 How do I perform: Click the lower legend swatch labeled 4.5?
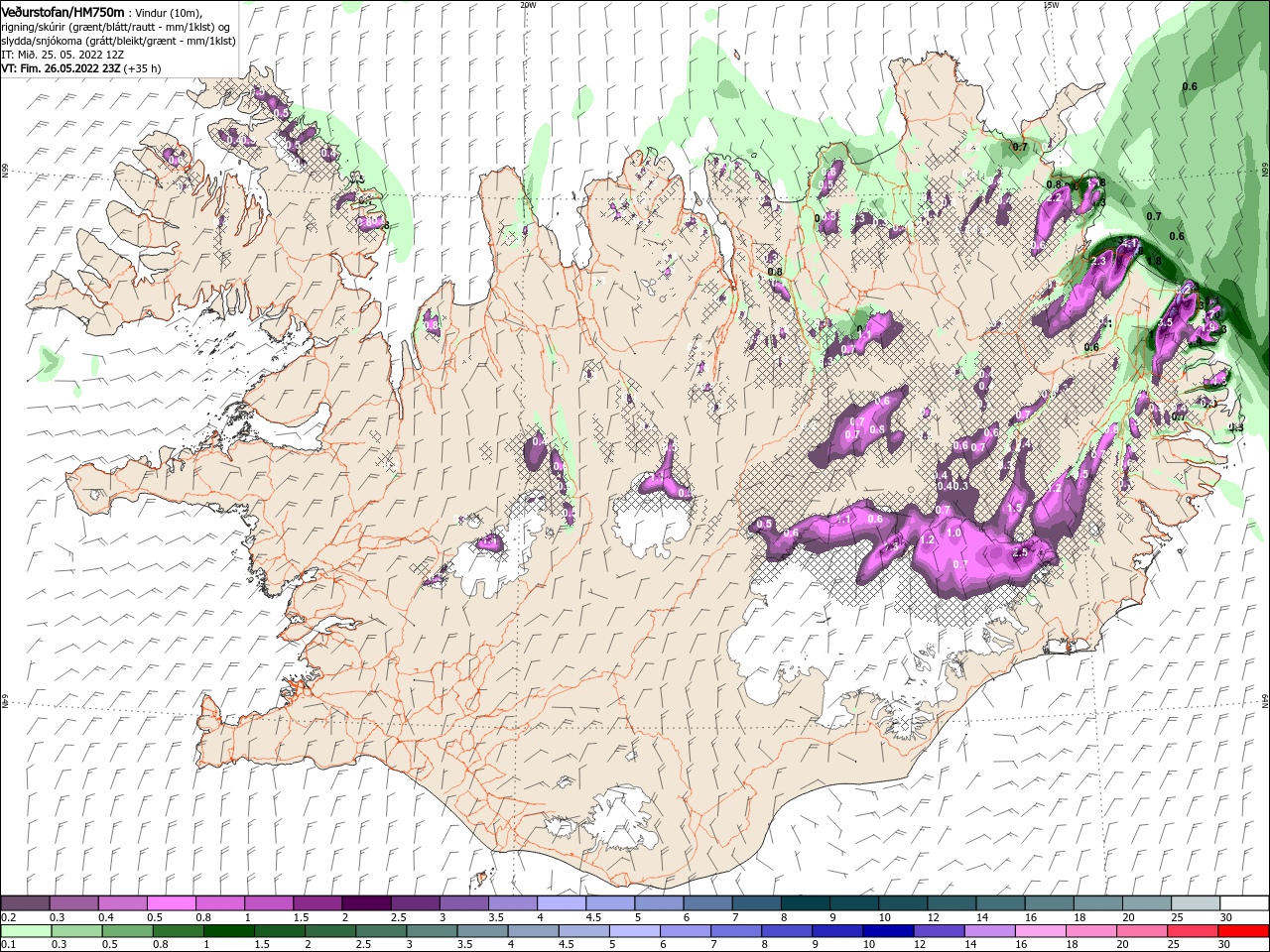coord(582,931)
